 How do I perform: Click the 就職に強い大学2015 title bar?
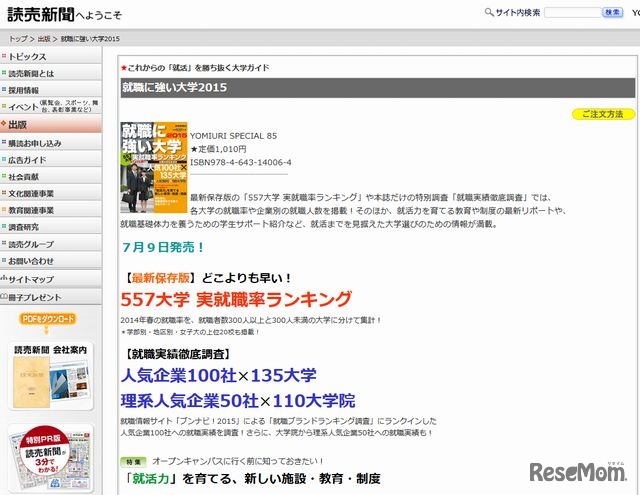coord(378,87)
